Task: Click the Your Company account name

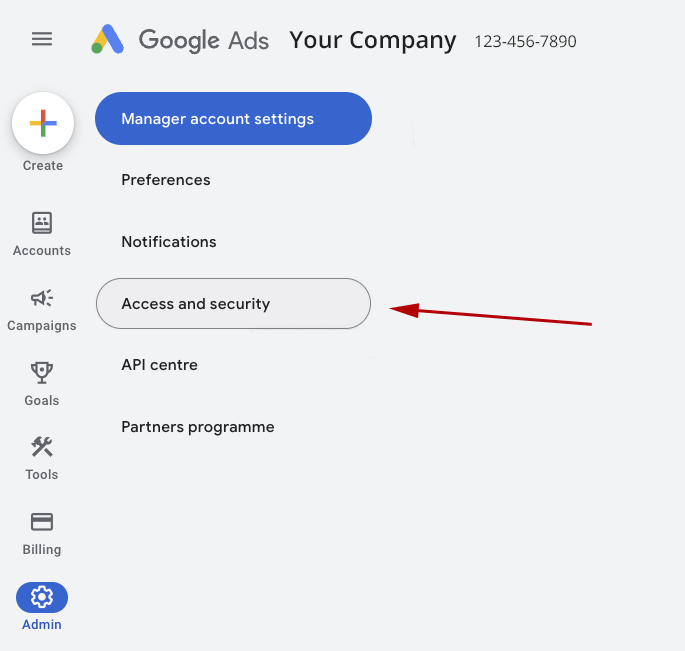Action: tap(373, 40)
